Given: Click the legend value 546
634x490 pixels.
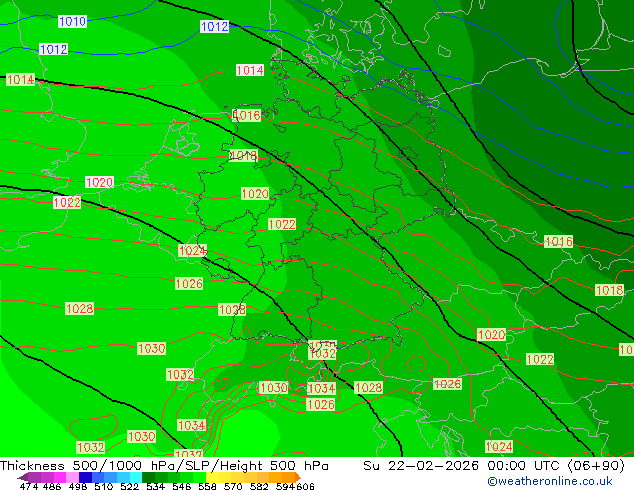Looking at the screenshot, I should [181, 486].
